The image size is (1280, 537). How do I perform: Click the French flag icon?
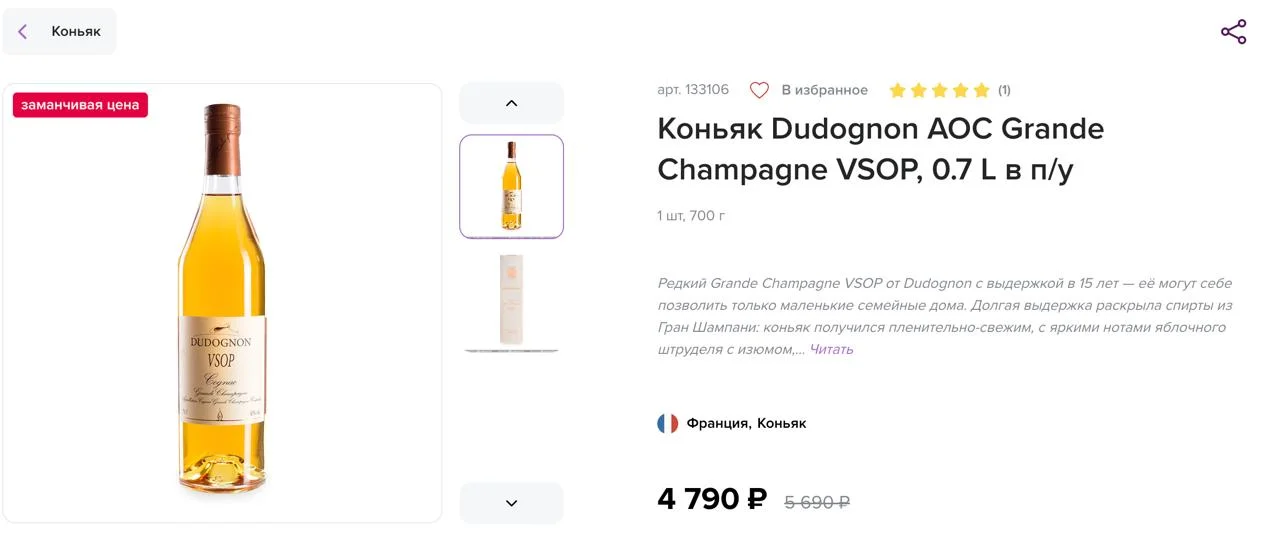(667, 423)
